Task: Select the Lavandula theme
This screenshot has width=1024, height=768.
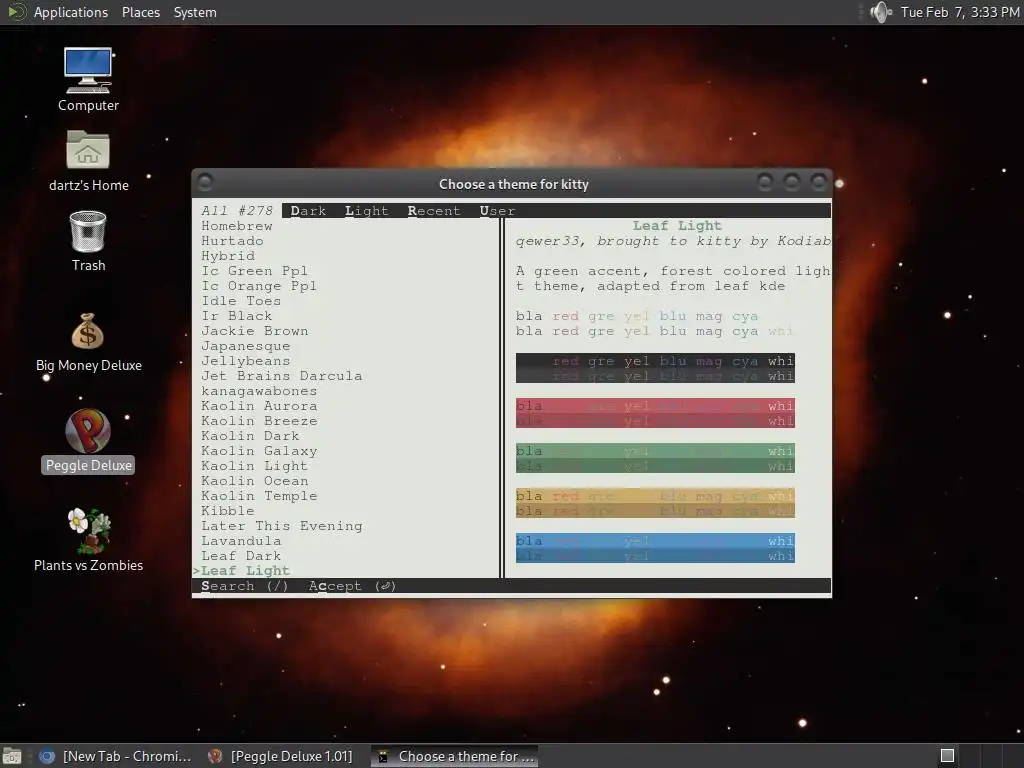Action: tap(241, 541)
